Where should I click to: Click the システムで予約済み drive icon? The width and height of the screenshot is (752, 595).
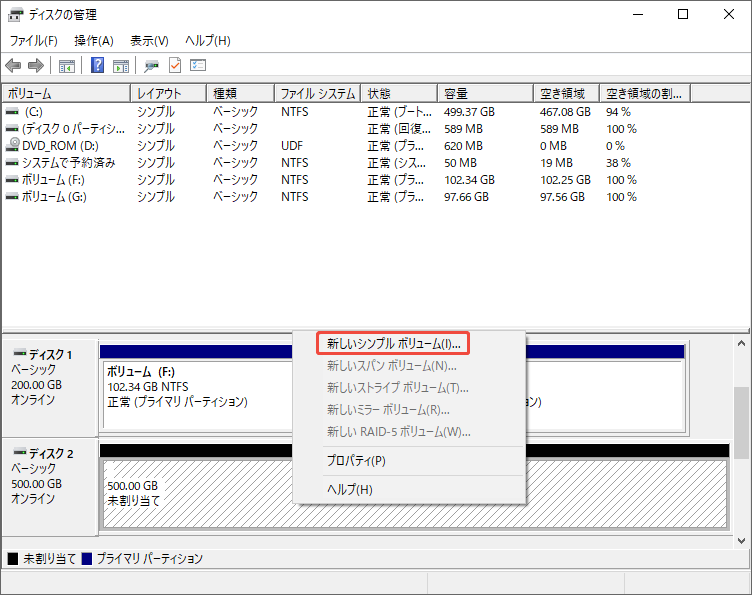[x=12, y=163]
